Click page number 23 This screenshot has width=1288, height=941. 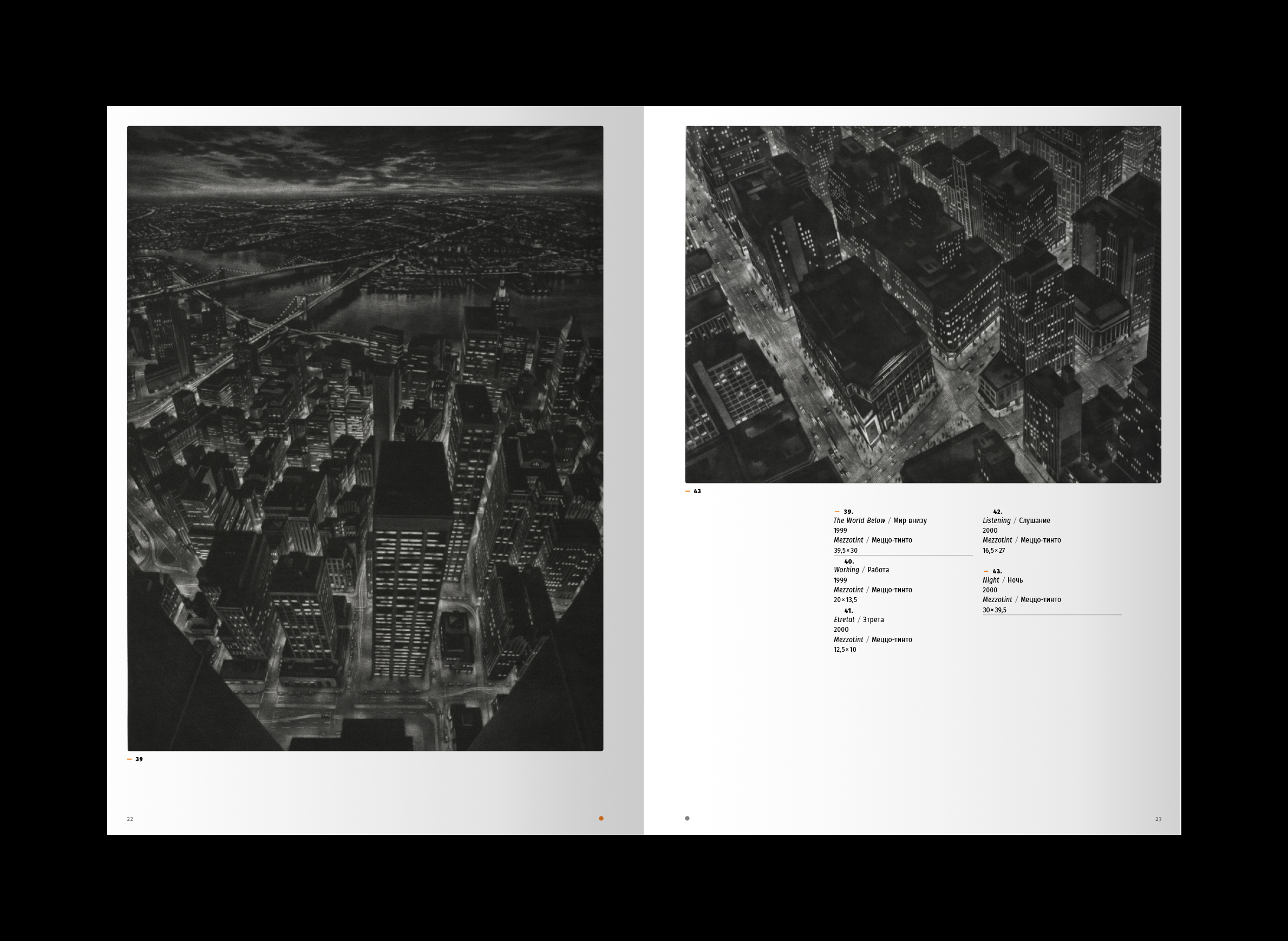click(1158, 819)
